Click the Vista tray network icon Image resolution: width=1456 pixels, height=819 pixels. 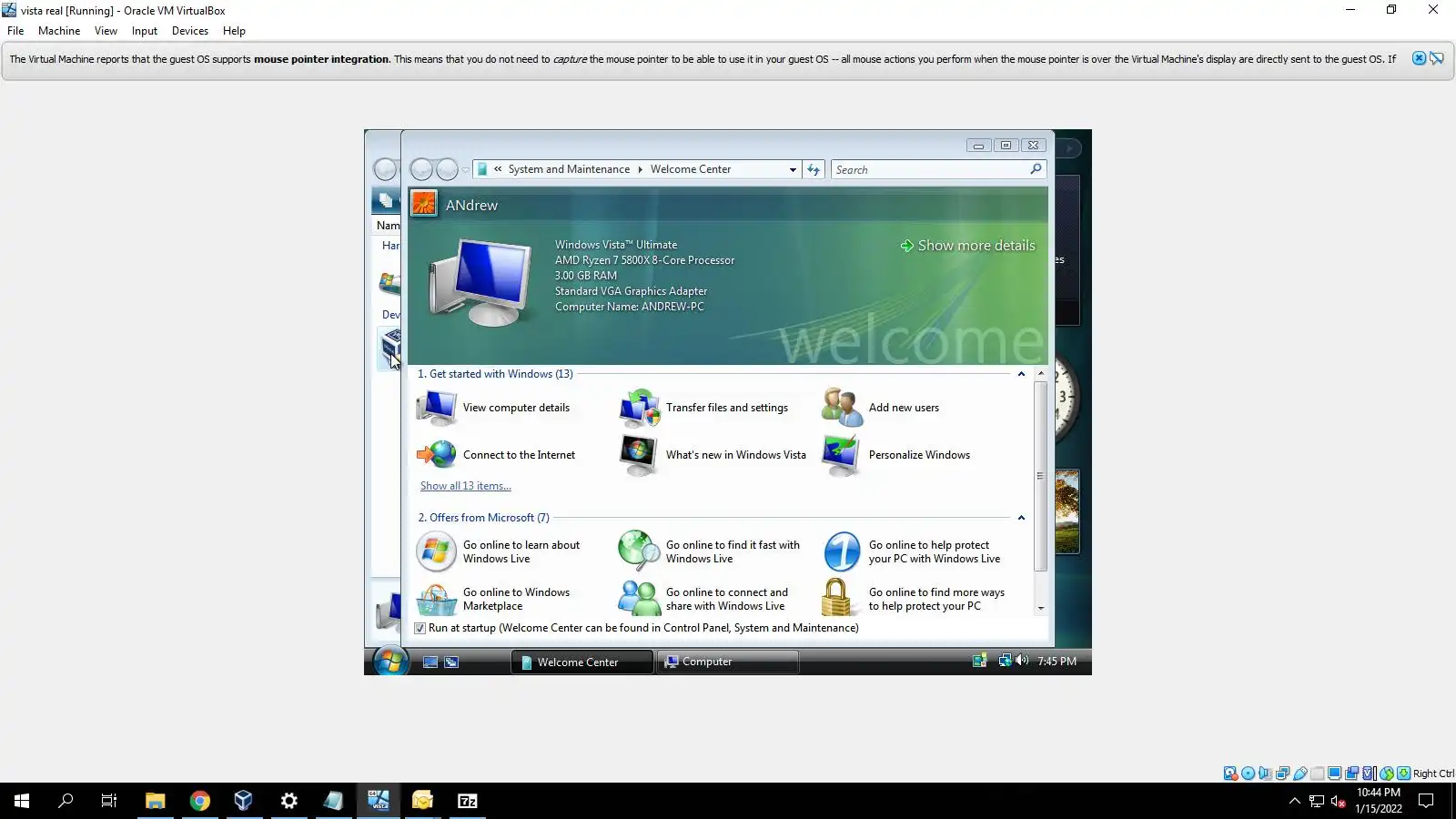pyautogui.click(x=1005, y=661)
